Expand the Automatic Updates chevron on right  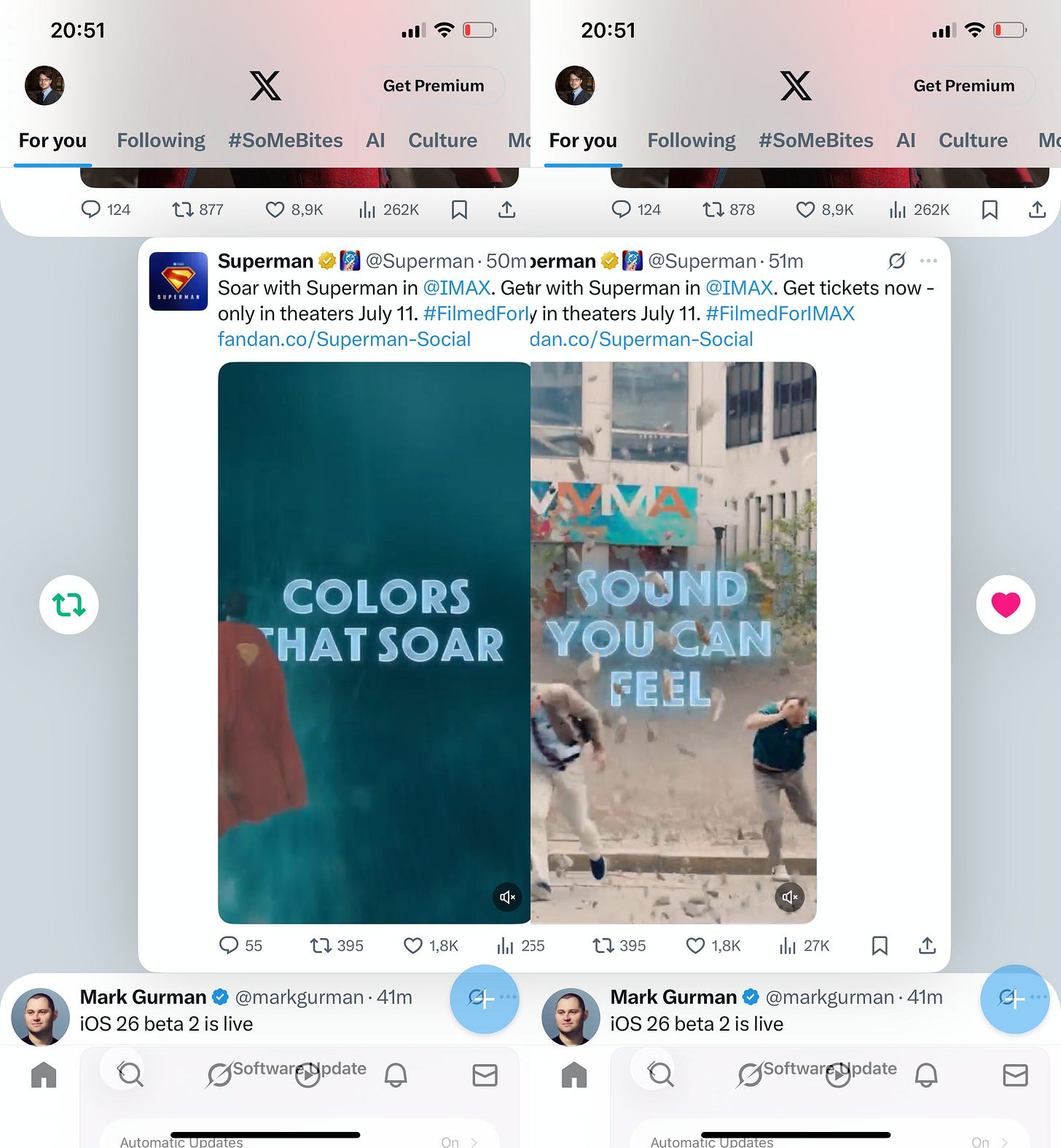click(x=1004, y=1141)
